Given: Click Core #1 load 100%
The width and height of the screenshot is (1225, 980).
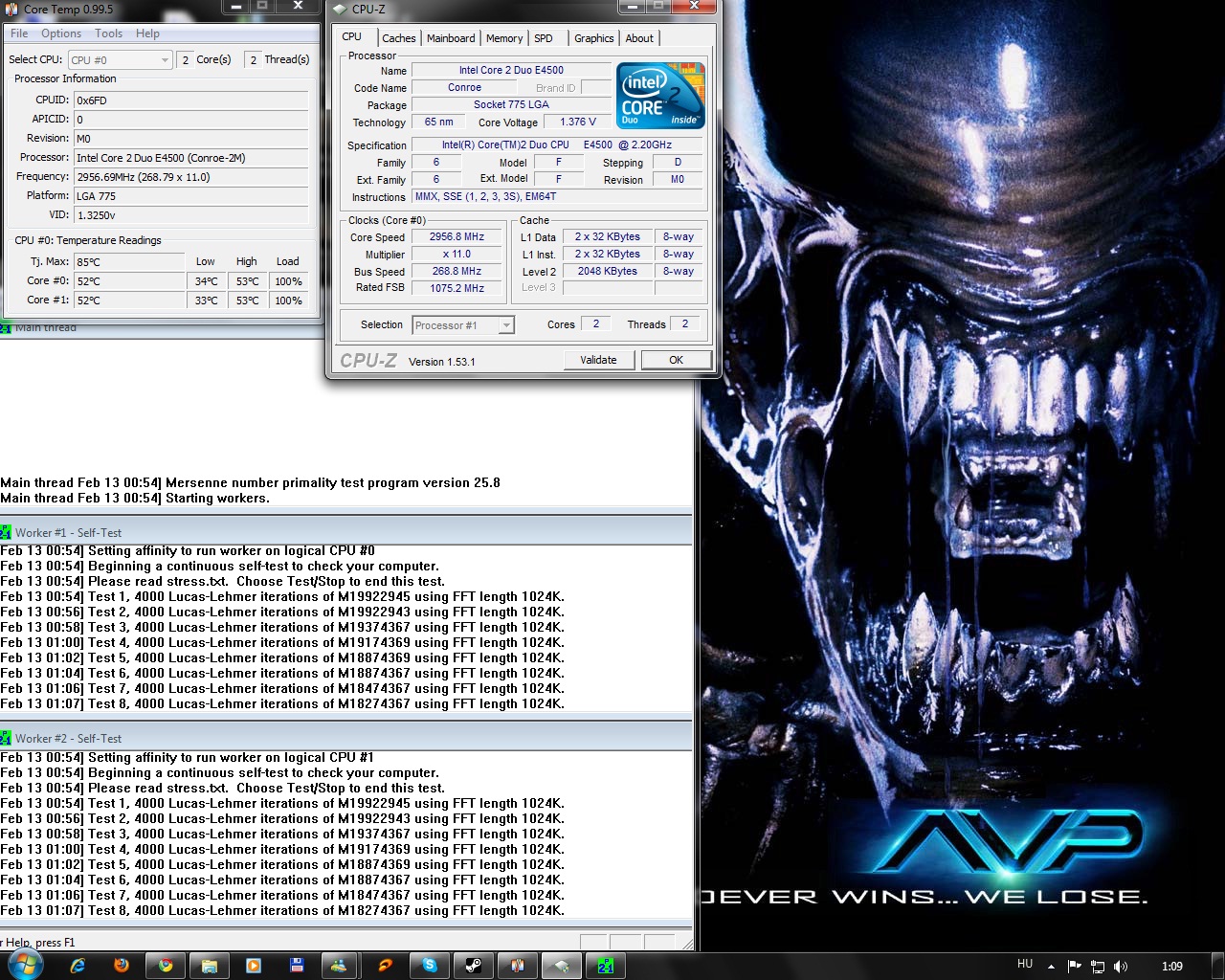Looking at the screenshot, I should pyautogui.click(x=288, y=301).
